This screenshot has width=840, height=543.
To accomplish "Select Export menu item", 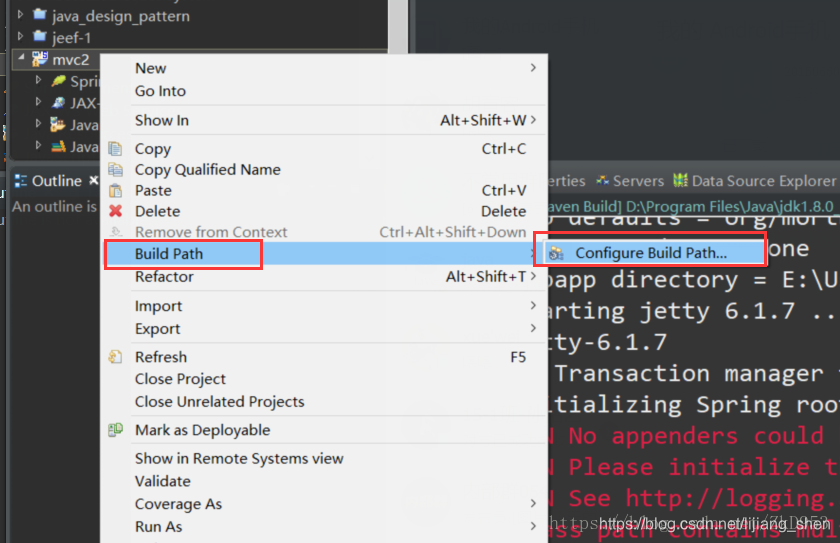I will pyautogui.click(x=324, y=328).
